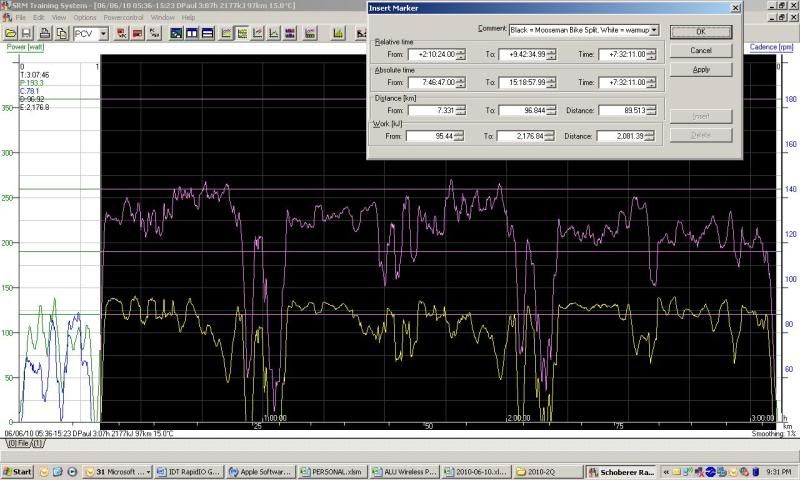Click the Copy icon in toolbar
Screen dimensions: 800x480
pyautogui.click(x=61, y=33)
